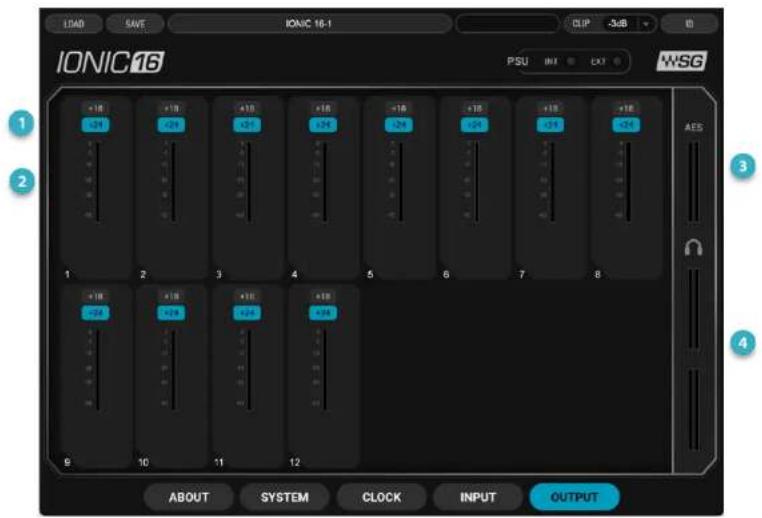Set output channel 6 to +18 level
The height and width of the screenshot is (518, 762).
(x=475, y=108)
